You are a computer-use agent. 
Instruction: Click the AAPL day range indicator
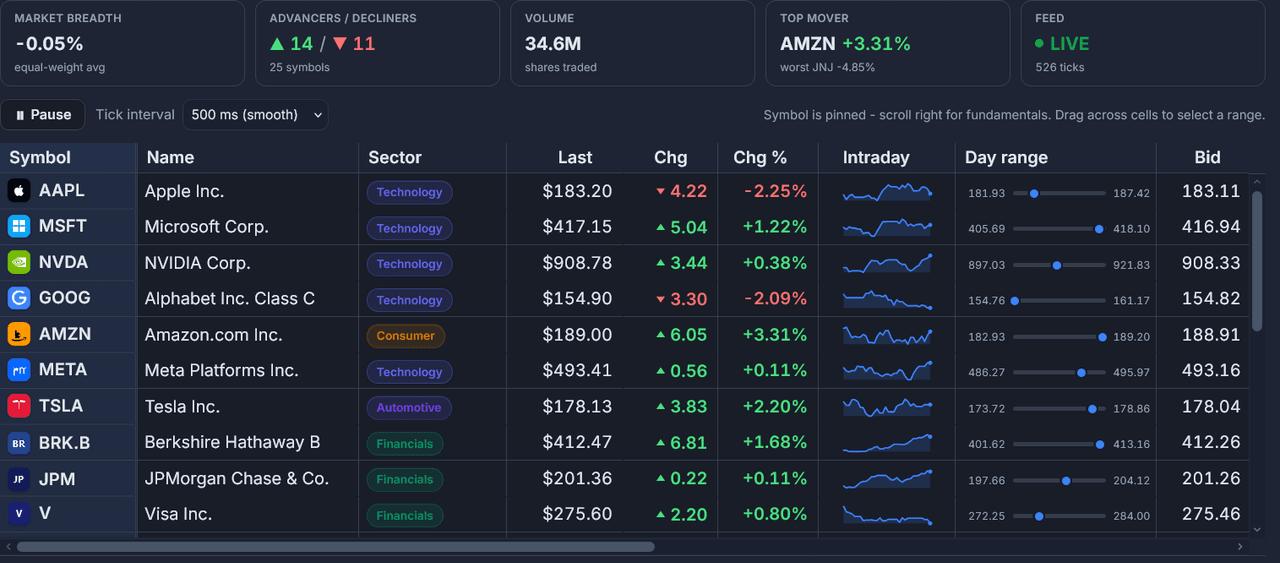coord(1059,193)
